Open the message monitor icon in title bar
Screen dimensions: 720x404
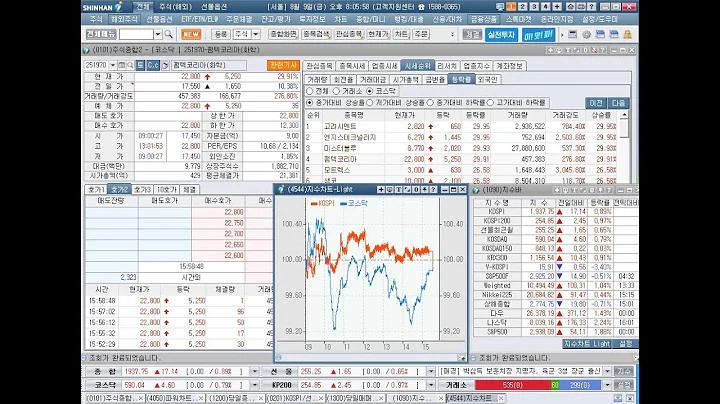pyautogui.click(x=500, y=7)
